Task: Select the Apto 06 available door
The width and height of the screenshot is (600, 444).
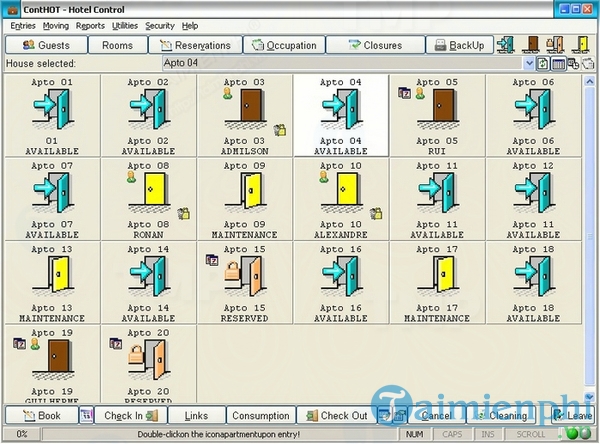Action: point(534,109)
